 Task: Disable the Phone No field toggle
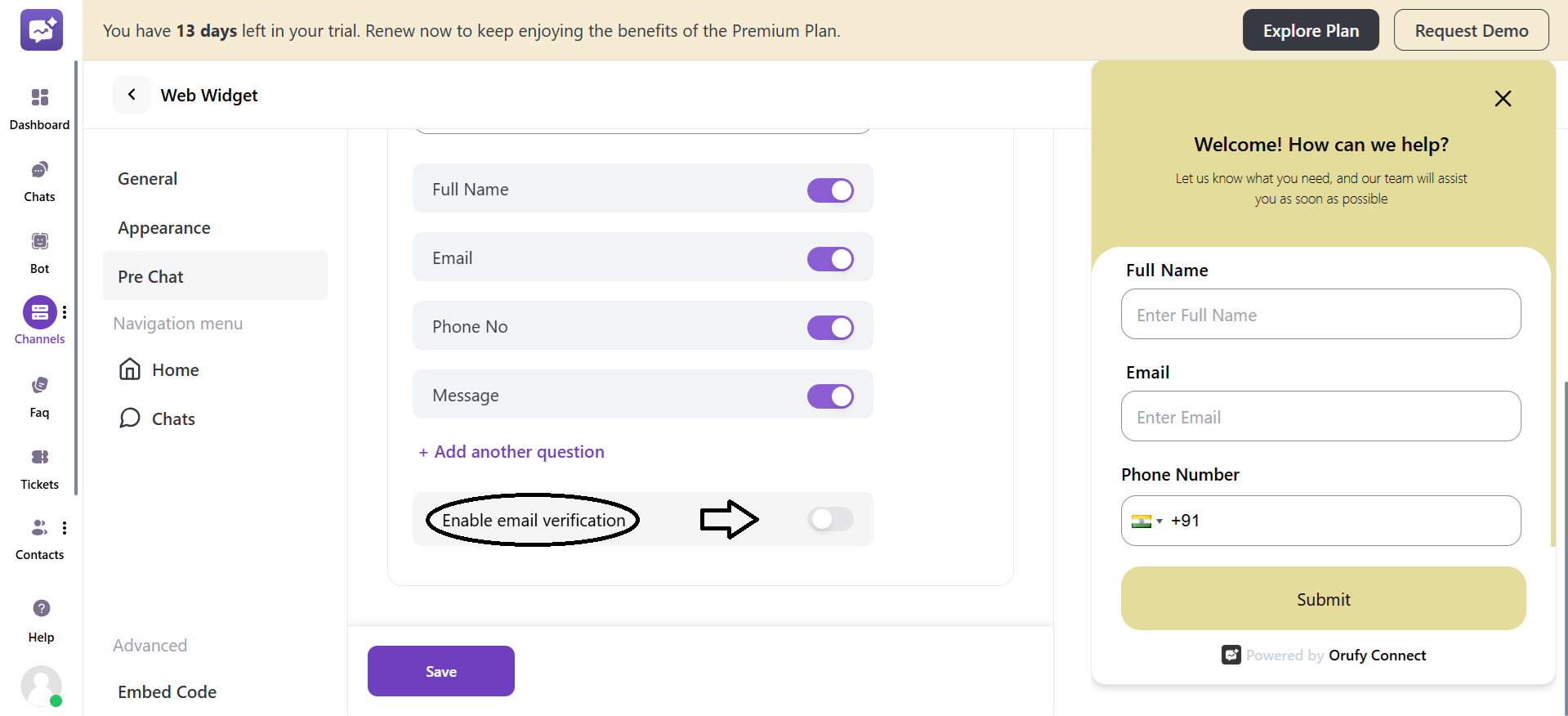coord(830,327)
